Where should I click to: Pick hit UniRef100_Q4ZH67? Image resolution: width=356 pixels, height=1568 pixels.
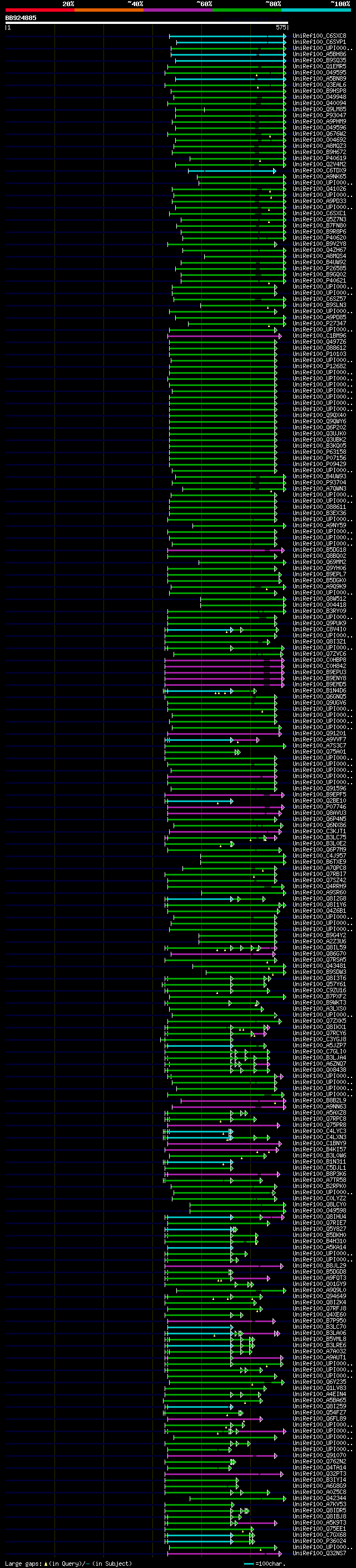click(x=319, y=250)
